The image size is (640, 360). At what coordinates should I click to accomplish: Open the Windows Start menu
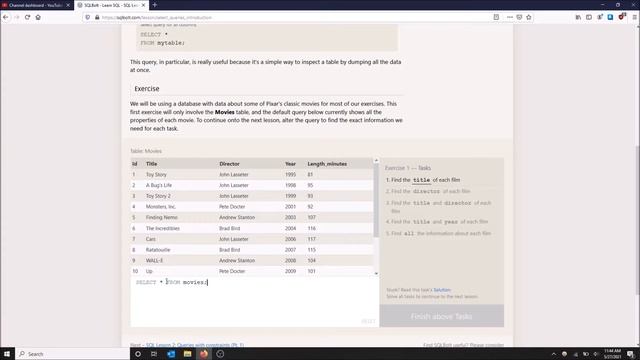[x=7, y=354]
